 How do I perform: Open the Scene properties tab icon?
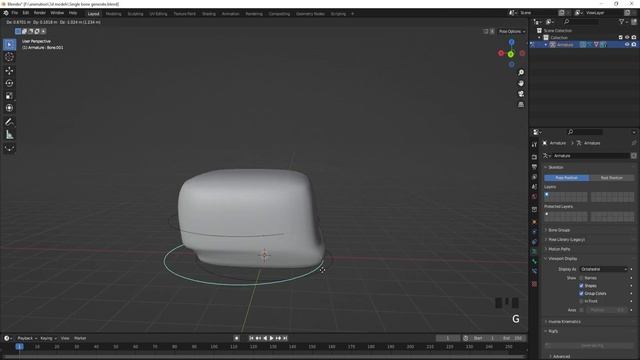click(x=534, y=187)
